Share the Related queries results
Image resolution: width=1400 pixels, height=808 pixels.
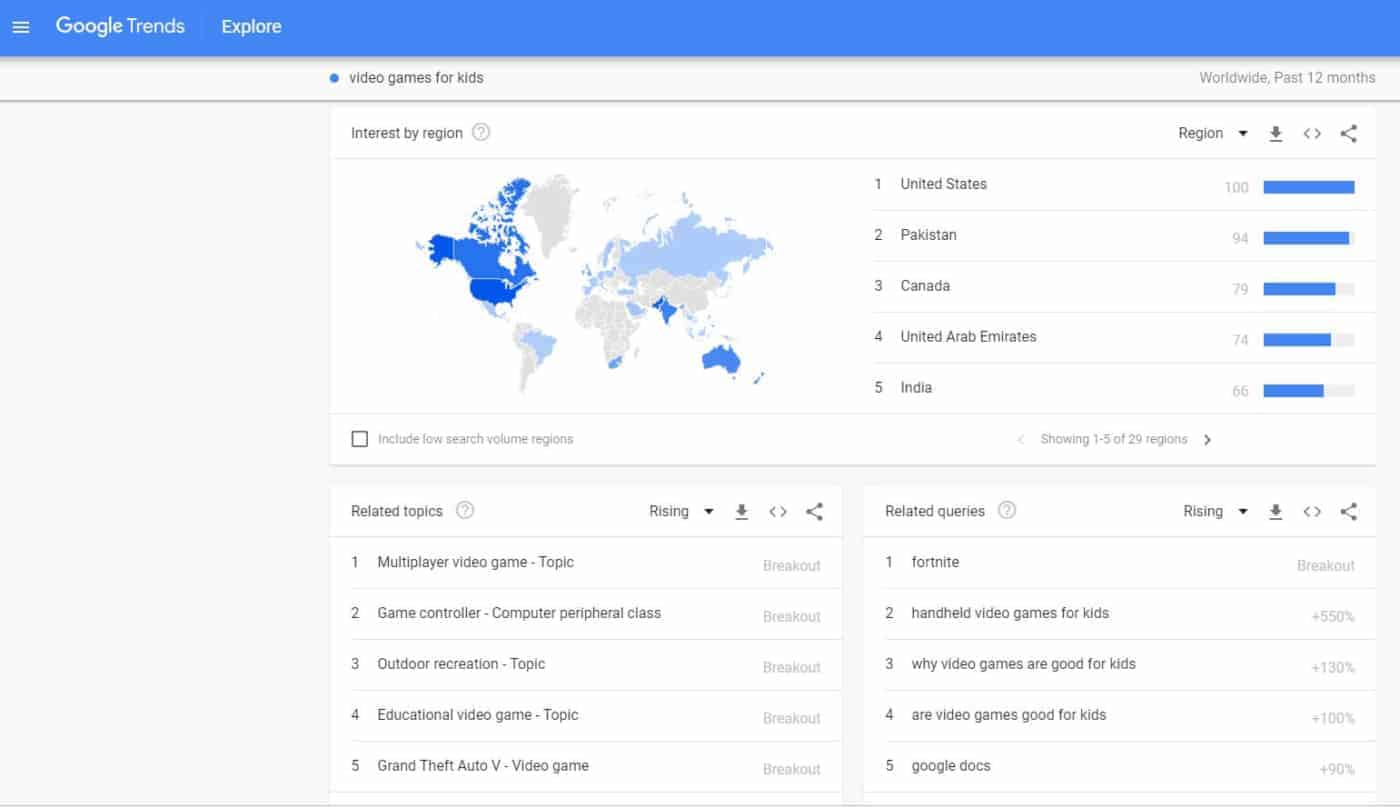tap(1348, 511)
